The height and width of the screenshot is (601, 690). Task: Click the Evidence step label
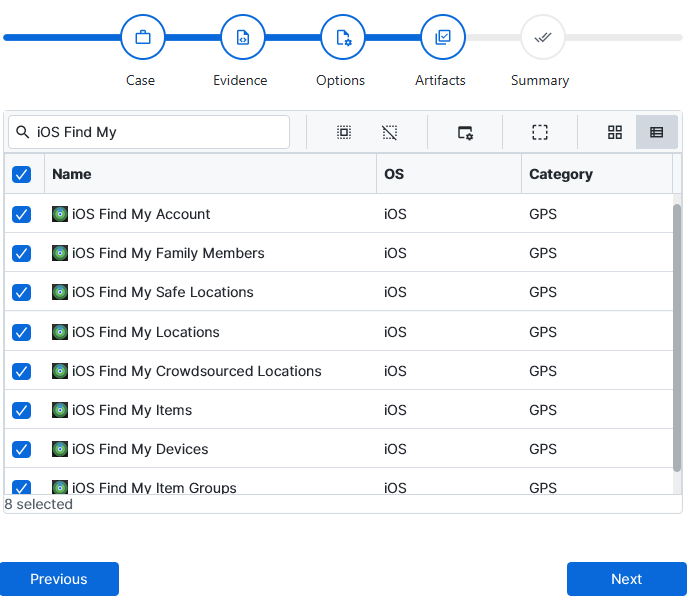tap(240, 81)
